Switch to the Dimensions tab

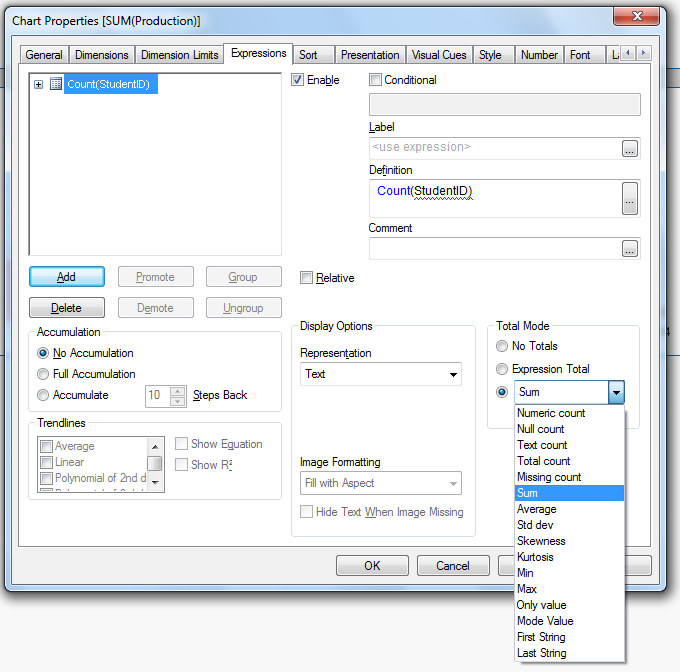pos(101,55)
